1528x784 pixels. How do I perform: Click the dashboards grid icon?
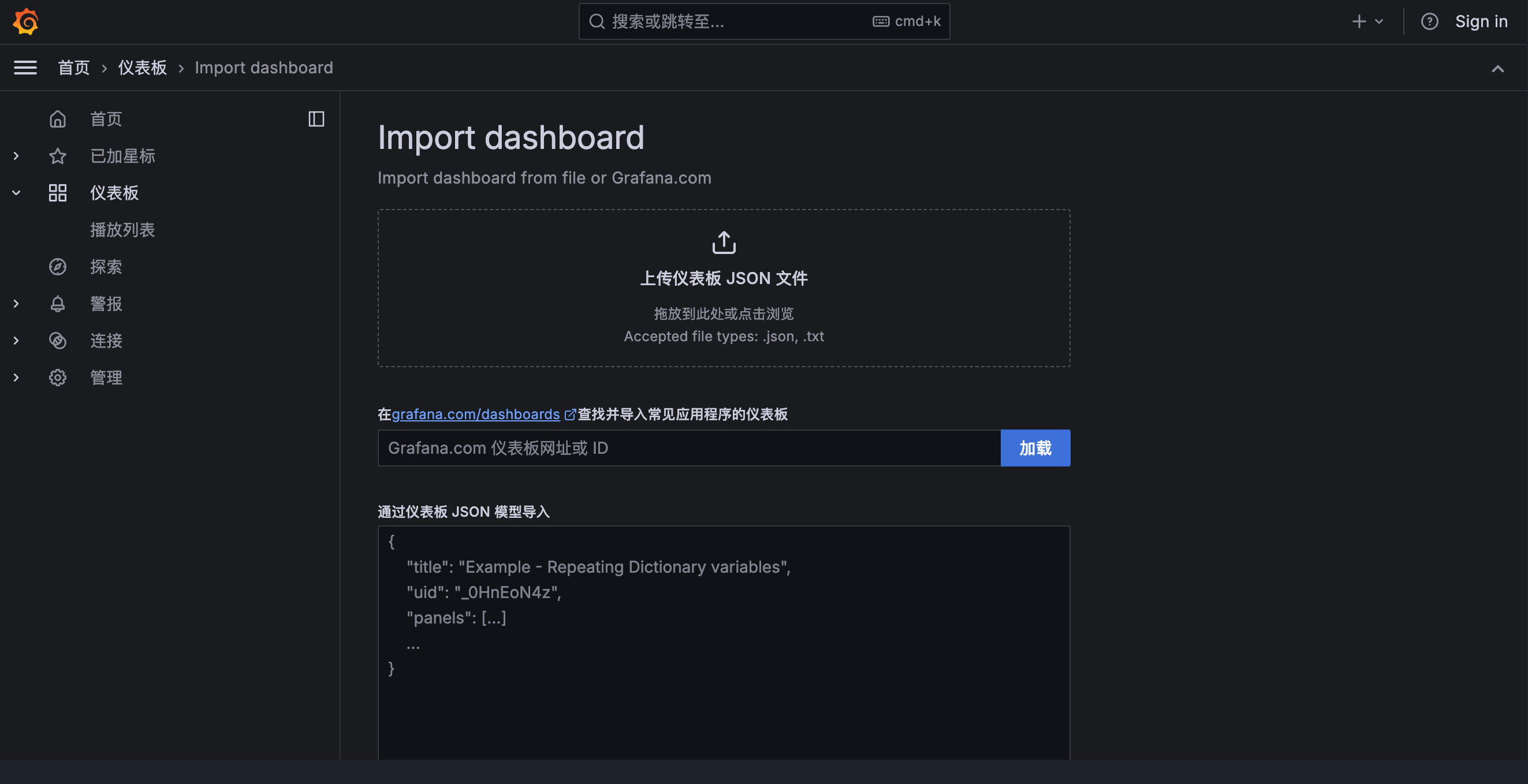[x=58, y=193]
